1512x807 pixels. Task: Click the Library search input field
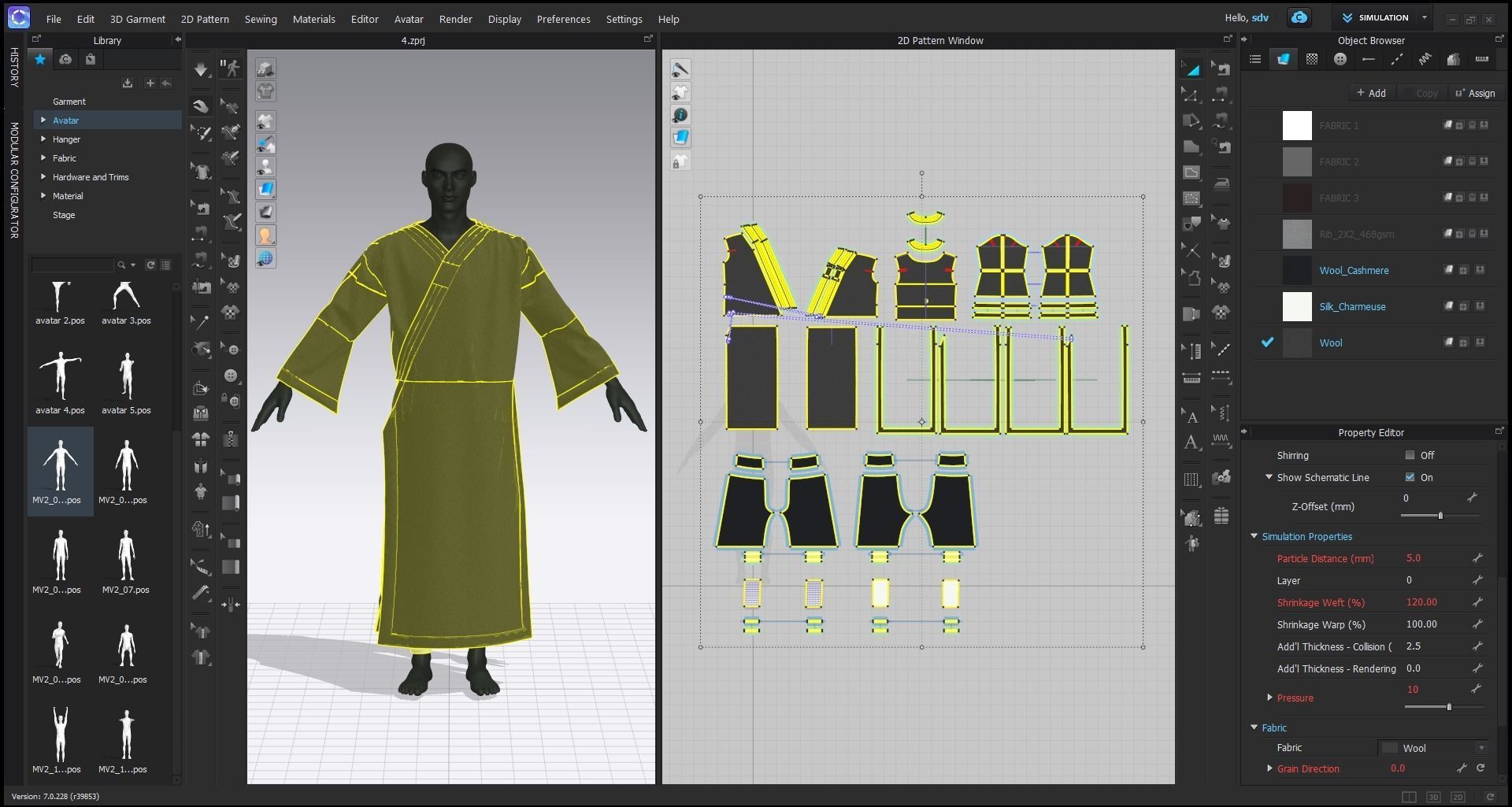click(72, 265)
